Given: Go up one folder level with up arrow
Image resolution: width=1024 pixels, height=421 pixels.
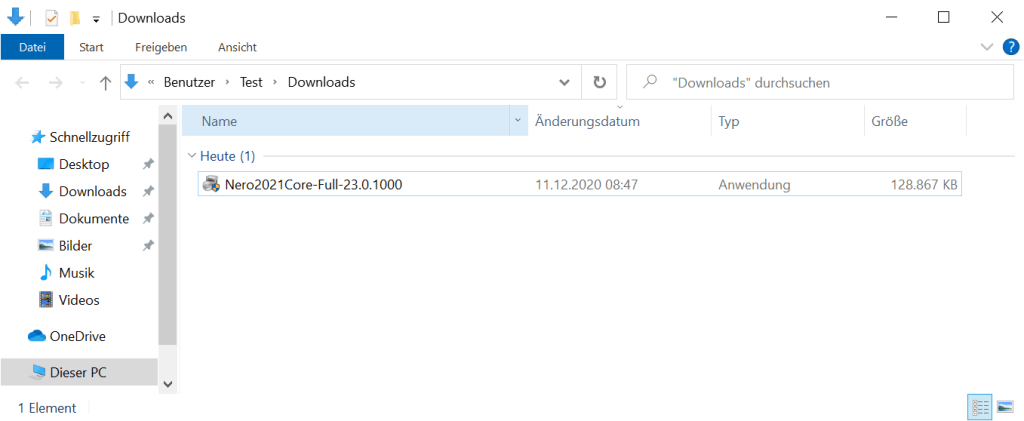Looking at the screenshot, I should 105,83.
